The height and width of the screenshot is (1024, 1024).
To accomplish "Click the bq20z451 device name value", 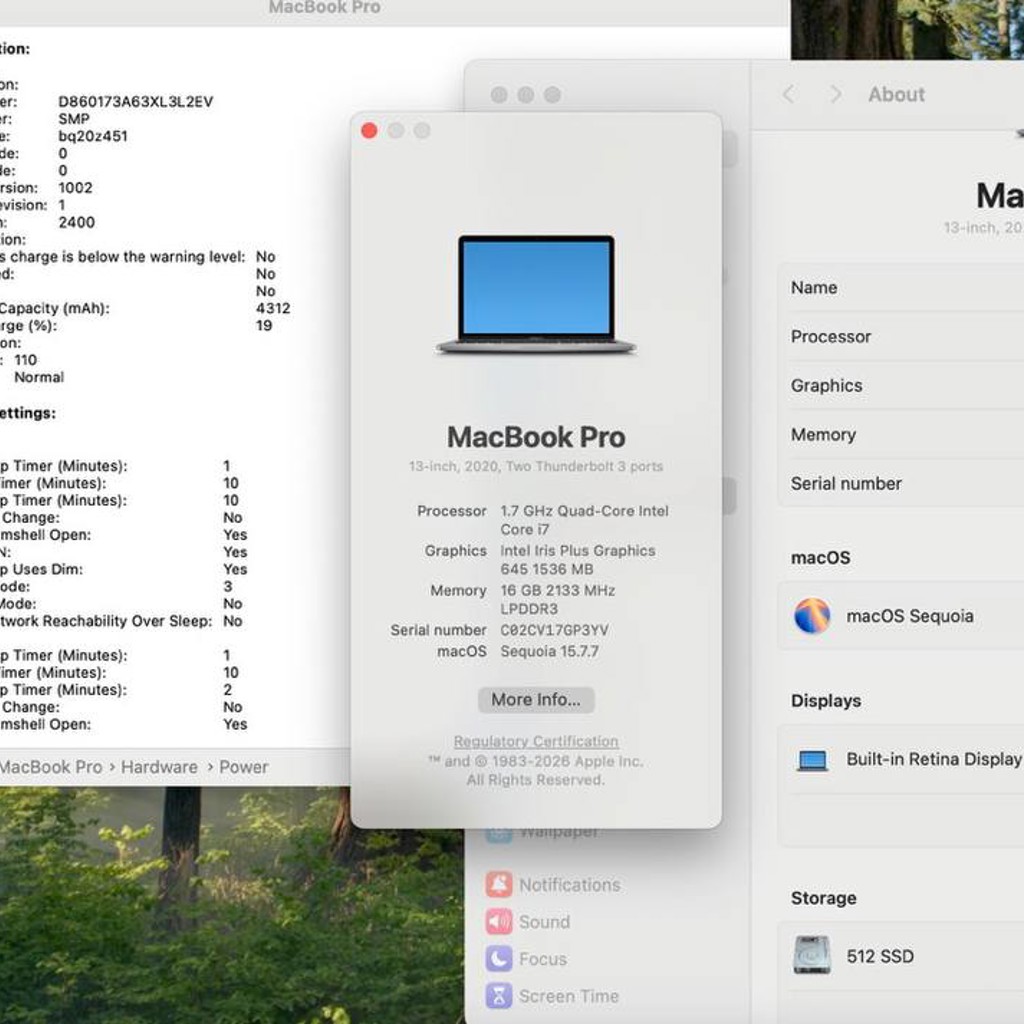I will (93, 136).
